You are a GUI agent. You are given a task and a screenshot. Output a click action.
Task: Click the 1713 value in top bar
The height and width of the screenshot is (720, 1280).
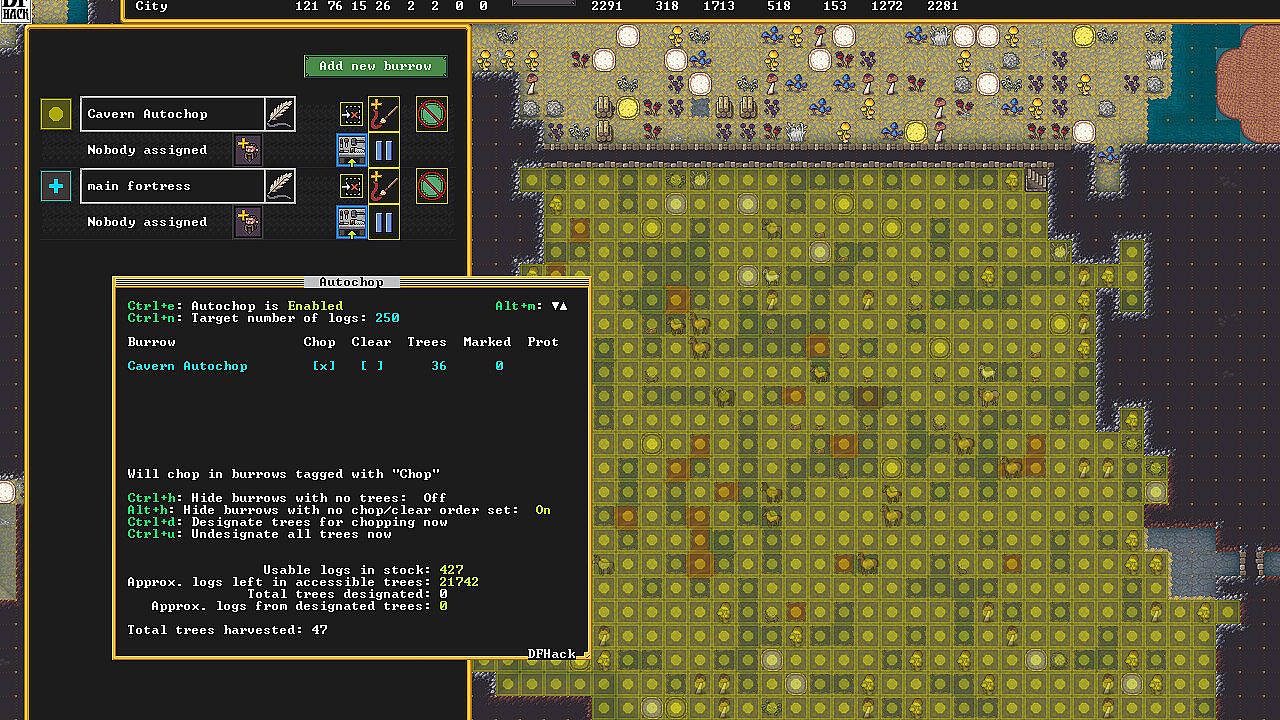click(719, 6)
